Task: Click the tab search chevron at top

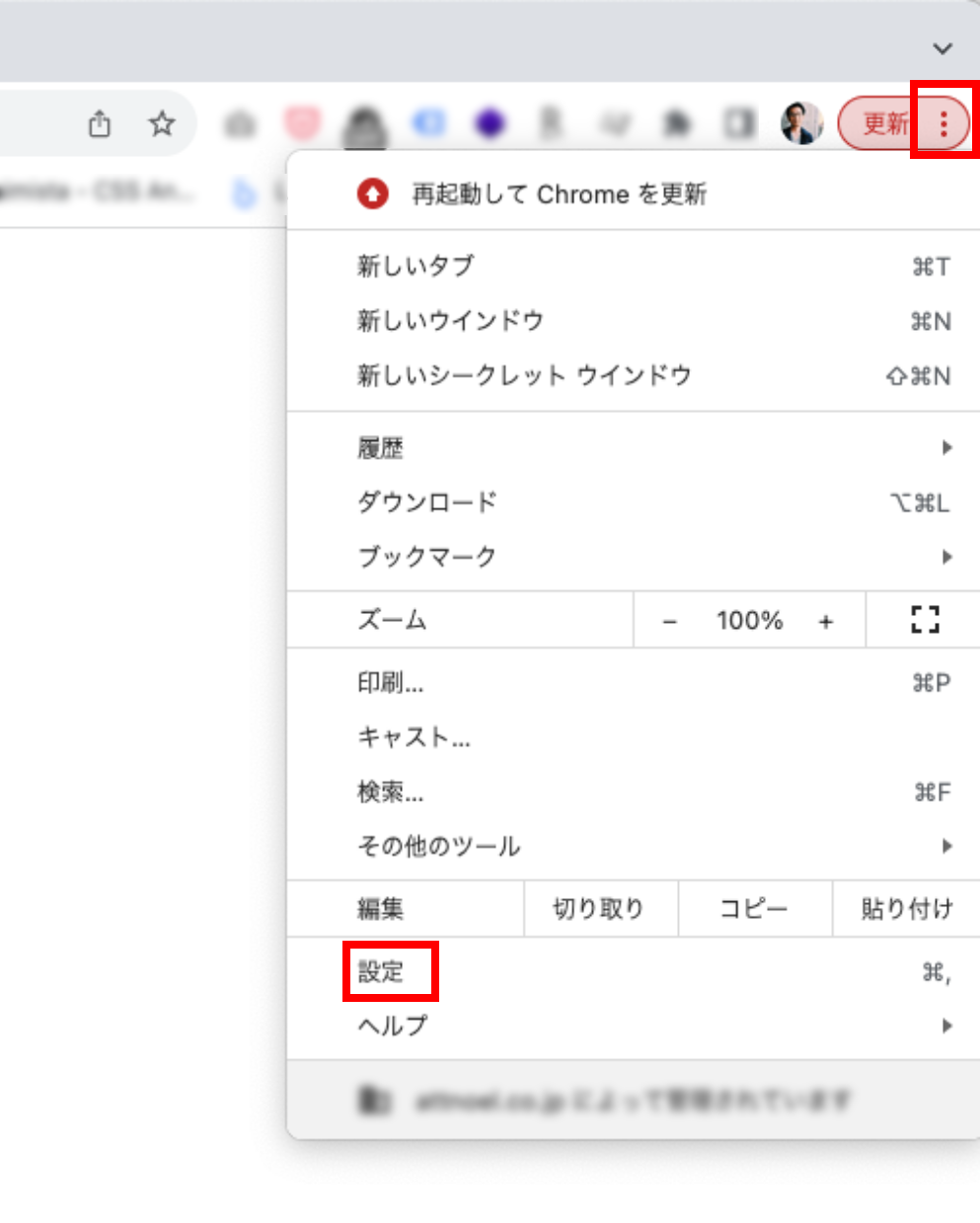Action: click(942, 48)
